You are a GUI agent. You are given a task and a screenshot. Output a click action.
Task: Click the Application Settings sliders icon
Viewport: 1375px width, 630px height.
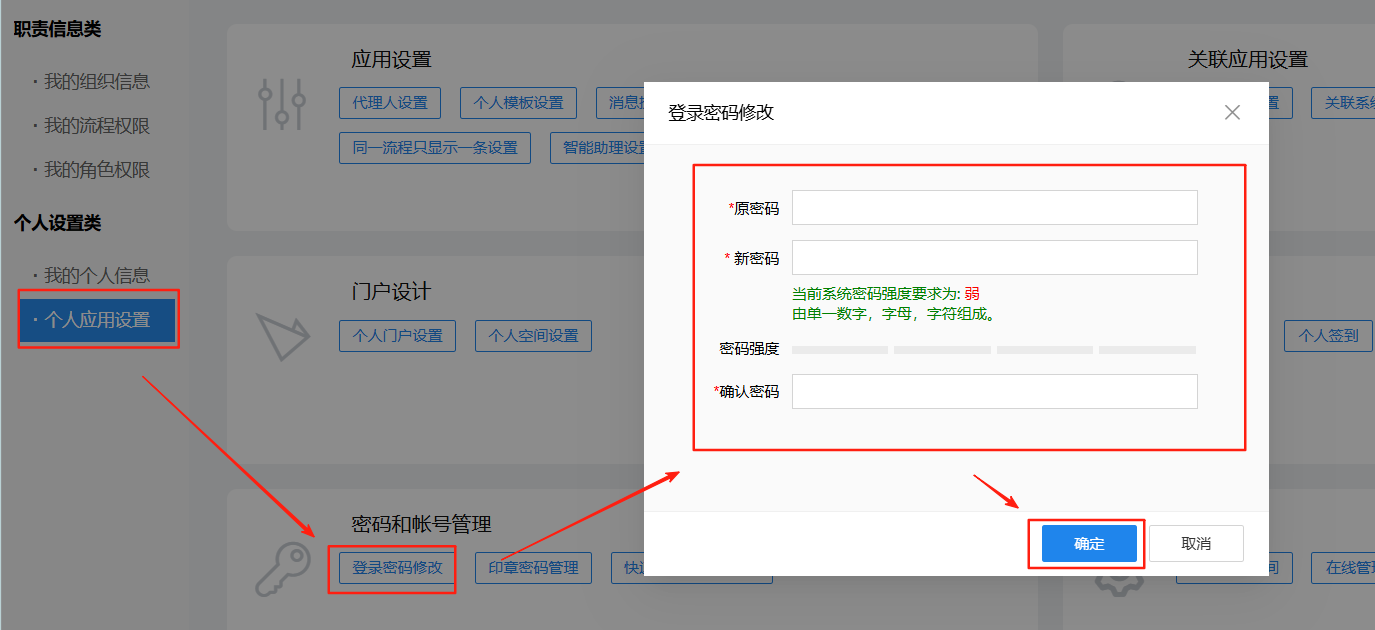coord(281,104)
